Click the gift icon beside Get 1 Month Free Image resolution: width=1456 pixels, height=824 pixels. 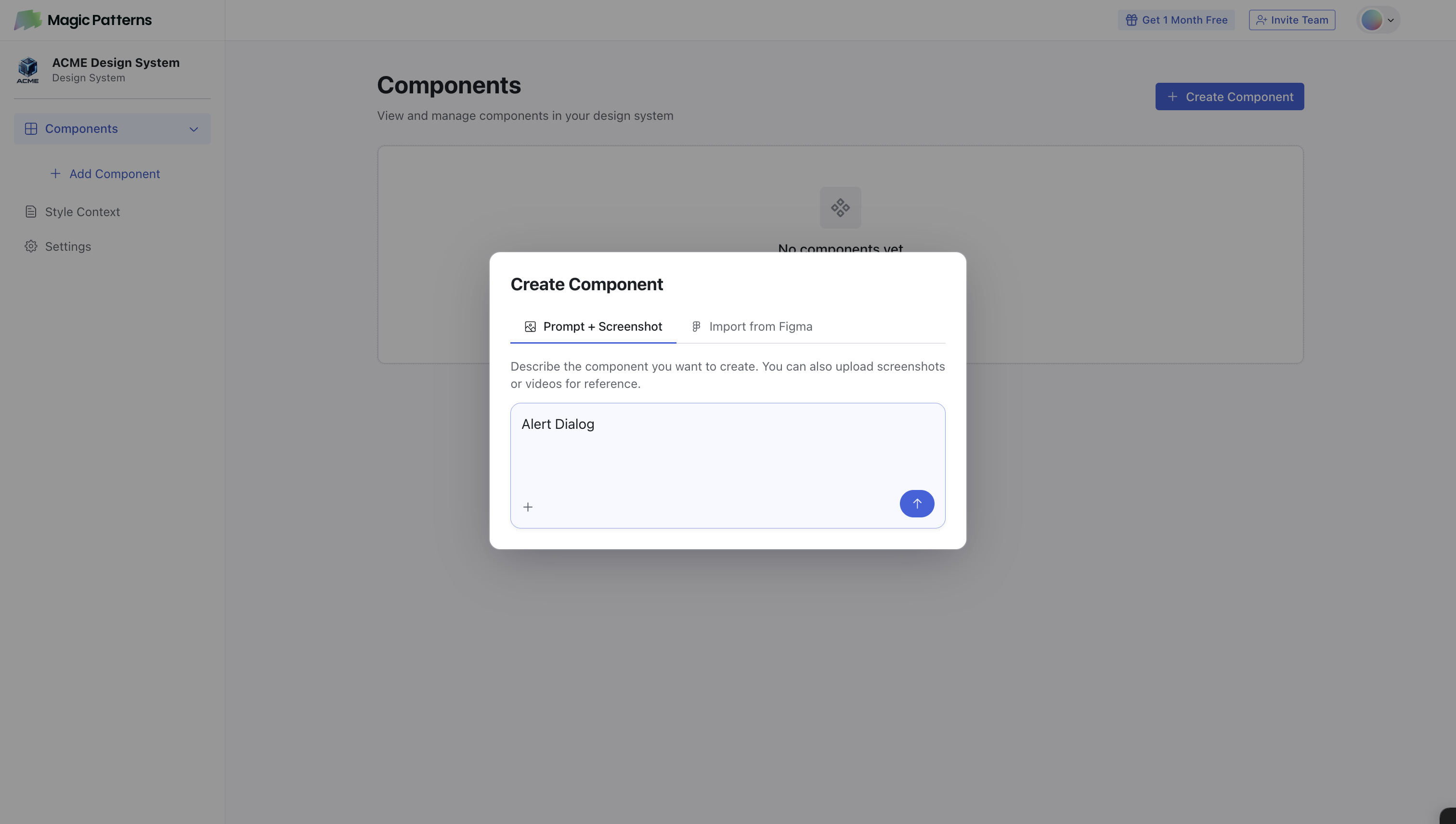tap(1131, 20)
